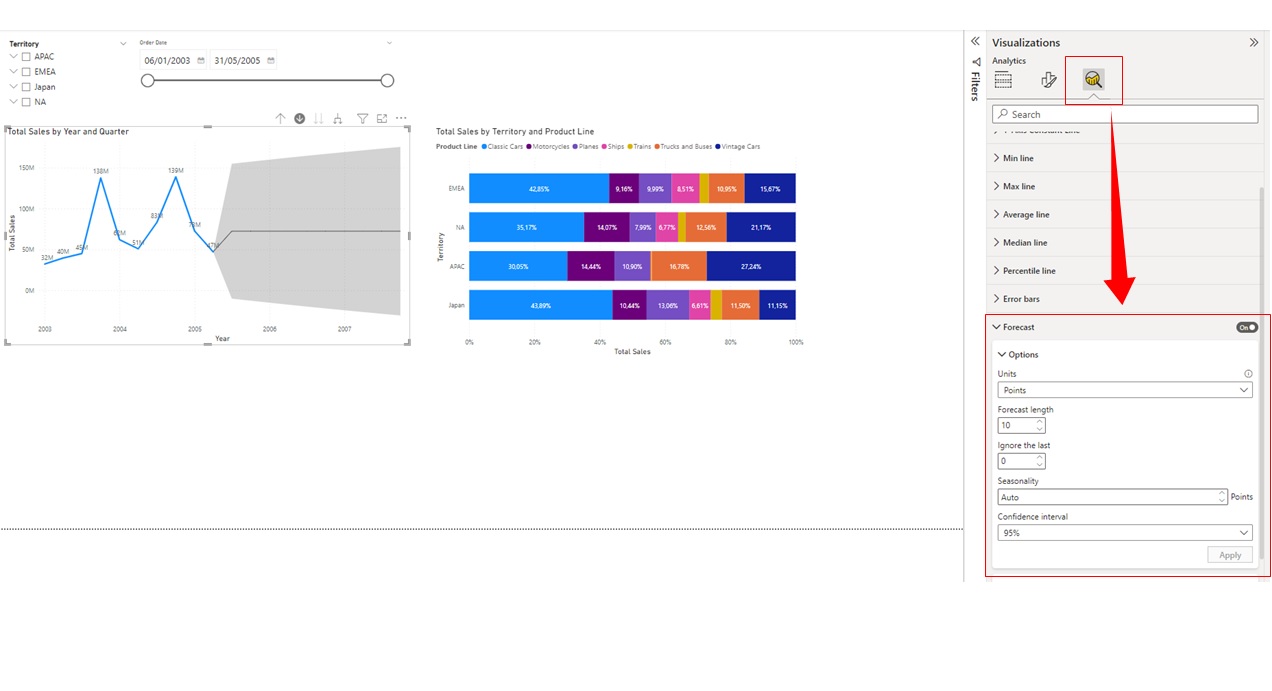Open the filter icon on line chart
The height and width of the screenshot is (691, 1272).
[363, 118]
